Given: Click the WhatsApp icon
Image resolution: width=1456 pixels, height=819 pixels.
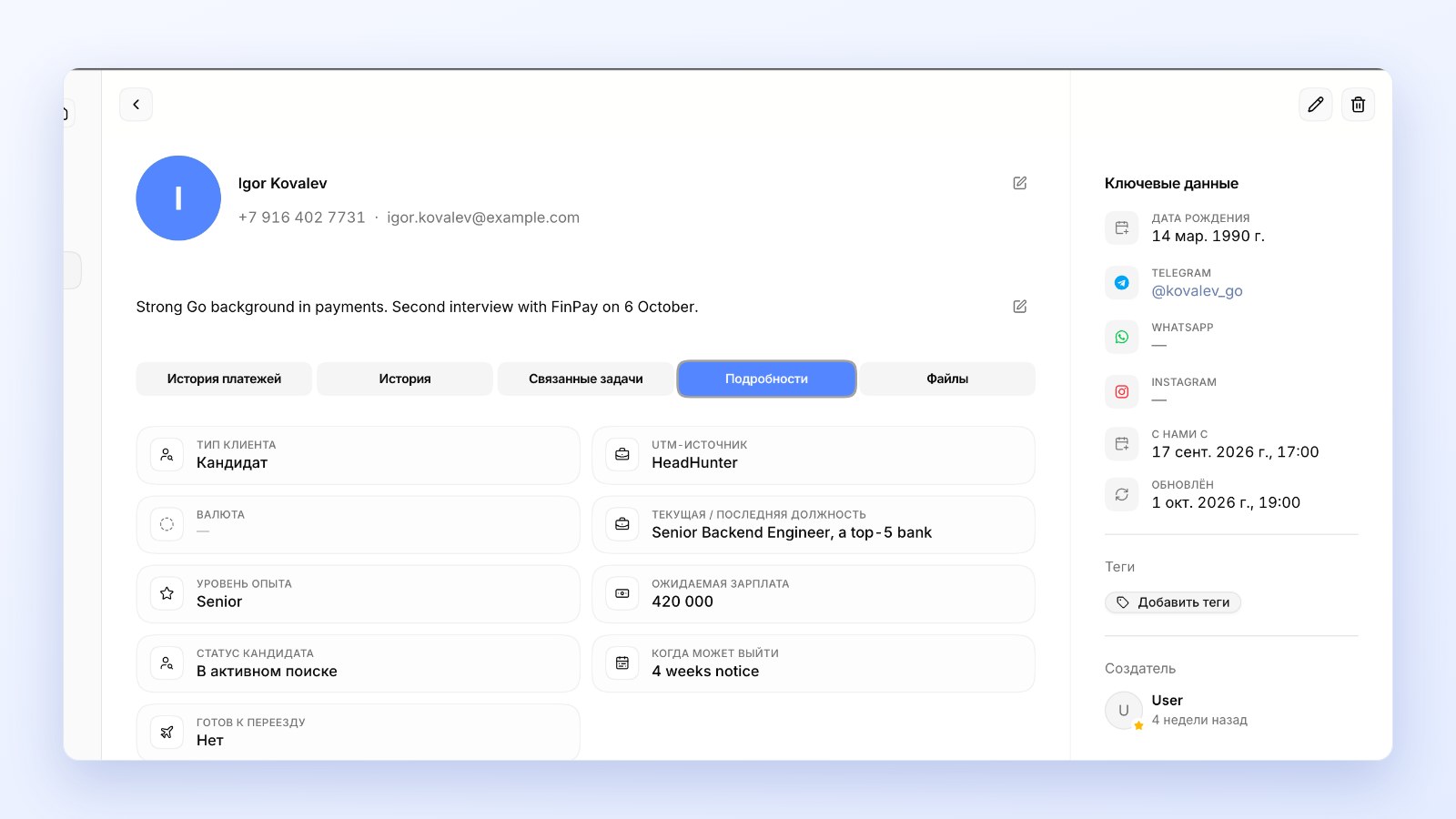Looking at the screenshot, I should [1122, 337].
